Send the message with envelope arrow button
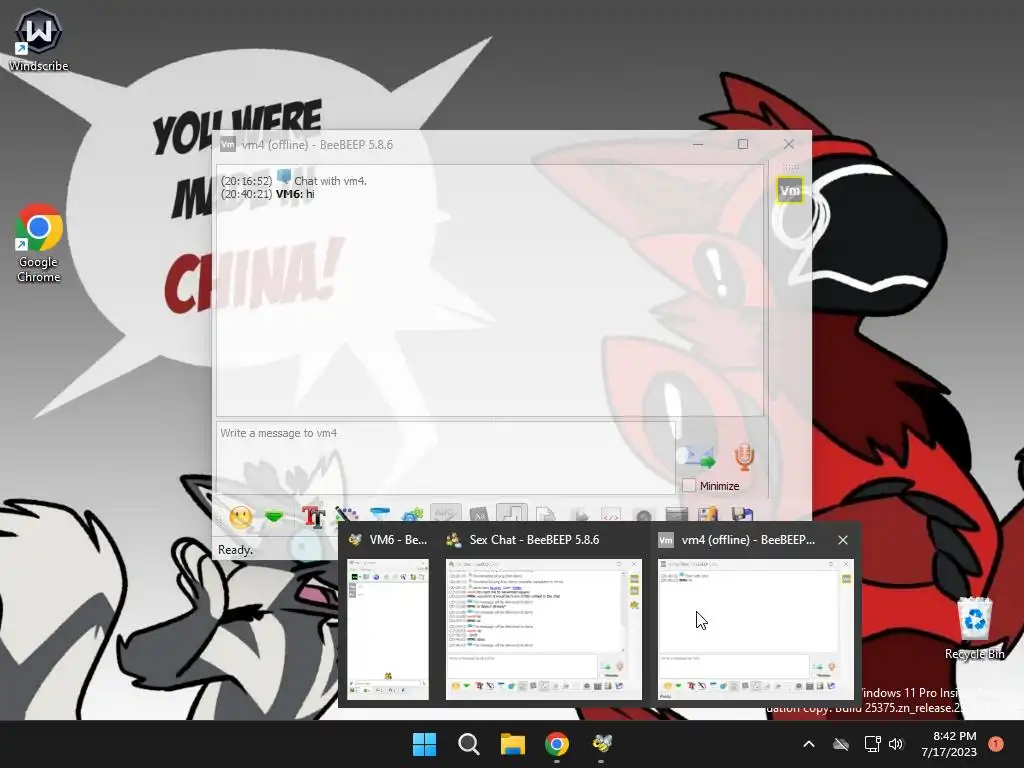1024x768 pixels. pyautogui.click(x=696, y=456)
